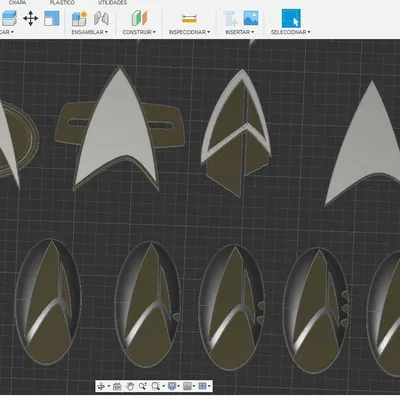
Task: Select the Joint tool in Ensamblar
Action: point(101,19)
